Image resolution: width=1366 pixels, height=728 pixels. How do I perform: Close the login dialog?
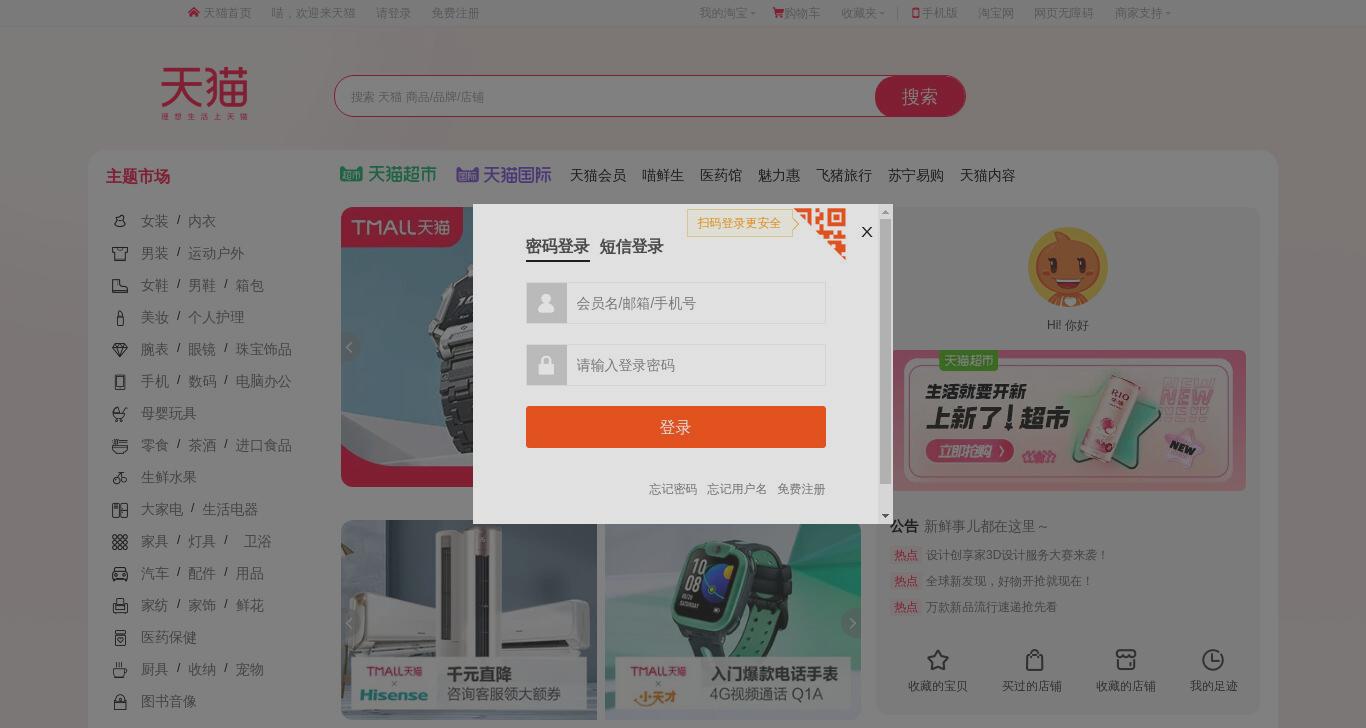point(867,232)
